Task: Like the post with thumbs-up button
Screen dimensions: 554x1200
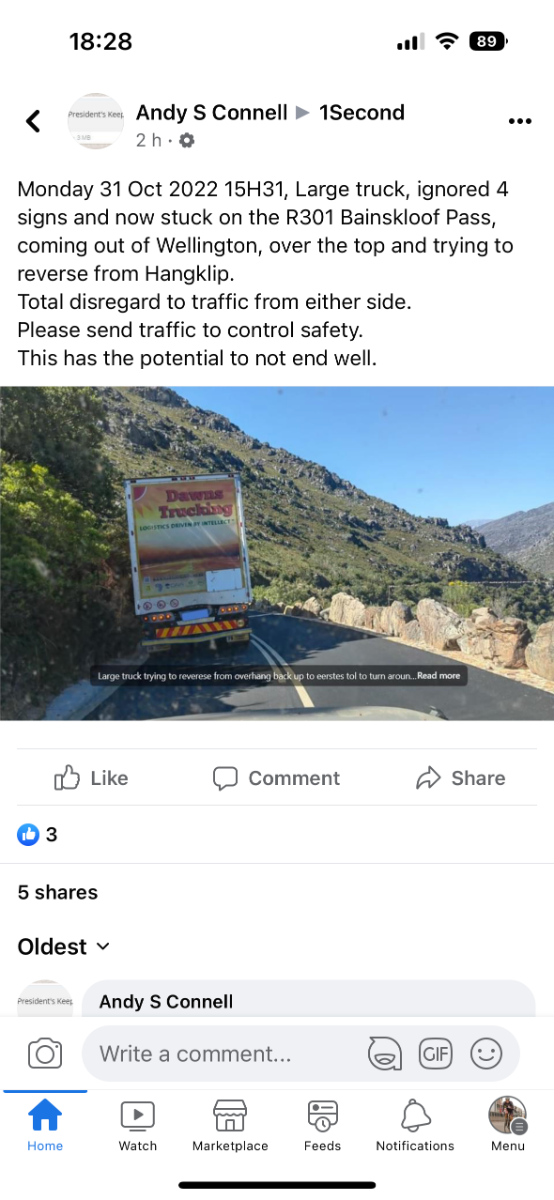Action: [91, 778]
